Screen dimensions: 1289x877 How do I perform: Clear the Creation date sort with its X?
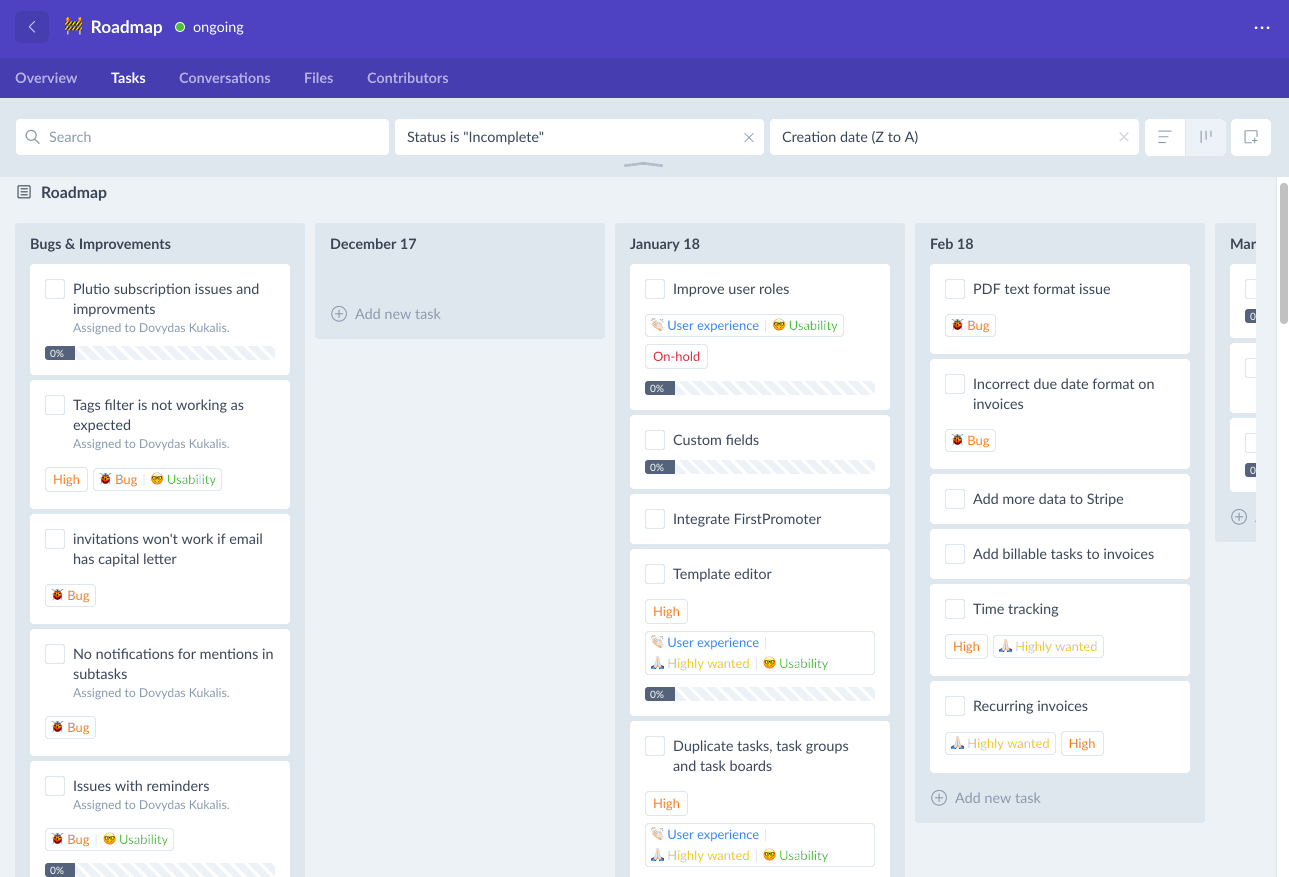tap(1123, 136)
